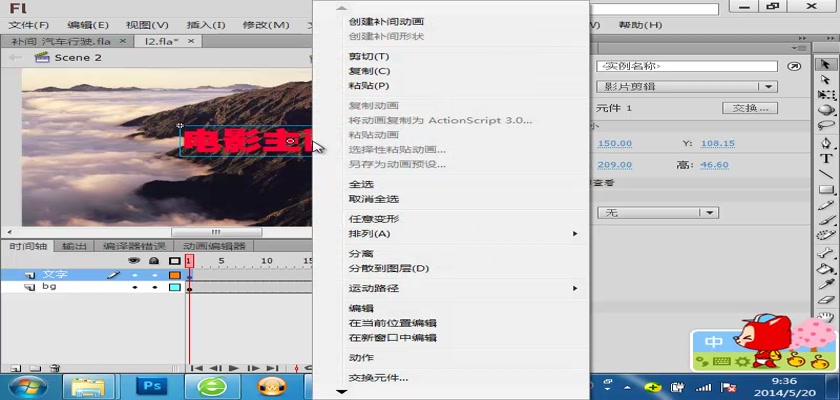Open the 修改(M) menu

266,25
